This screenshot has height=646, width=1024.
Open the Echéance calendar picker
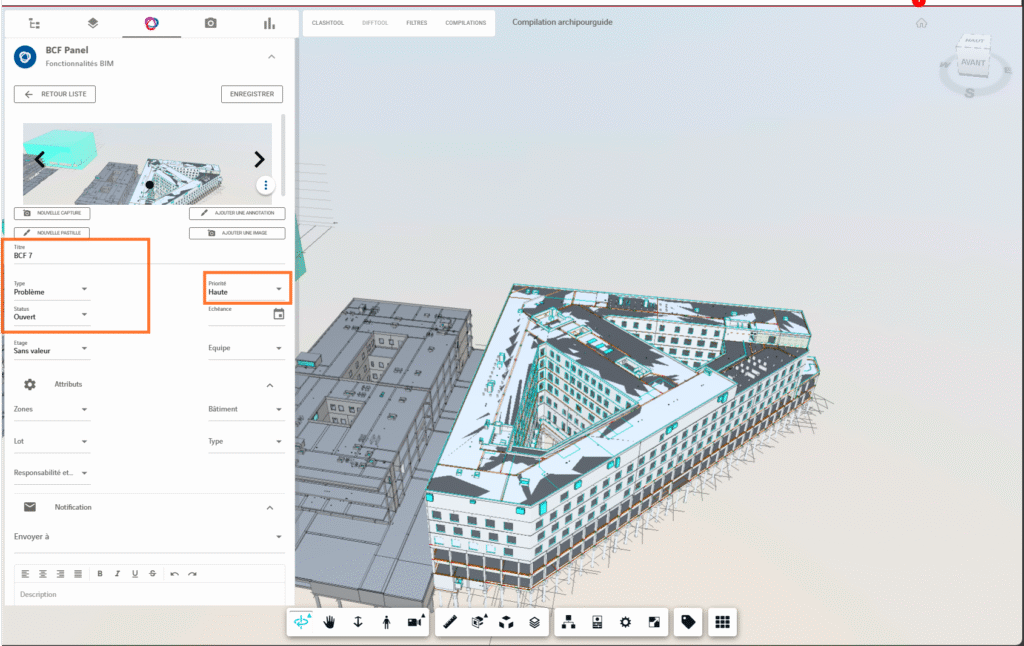click(x=279, y=314)
